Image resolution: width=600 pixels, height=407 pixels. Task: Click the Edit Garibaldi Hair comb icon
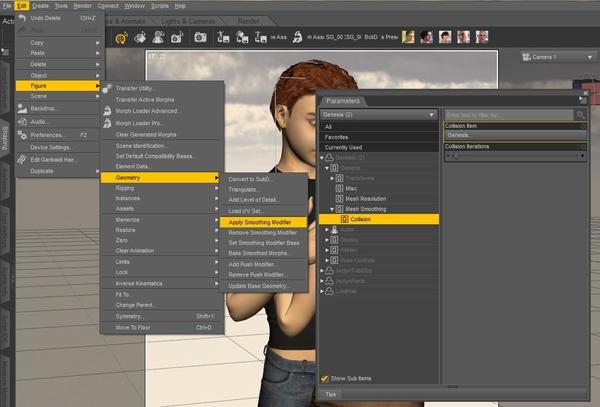22,160
